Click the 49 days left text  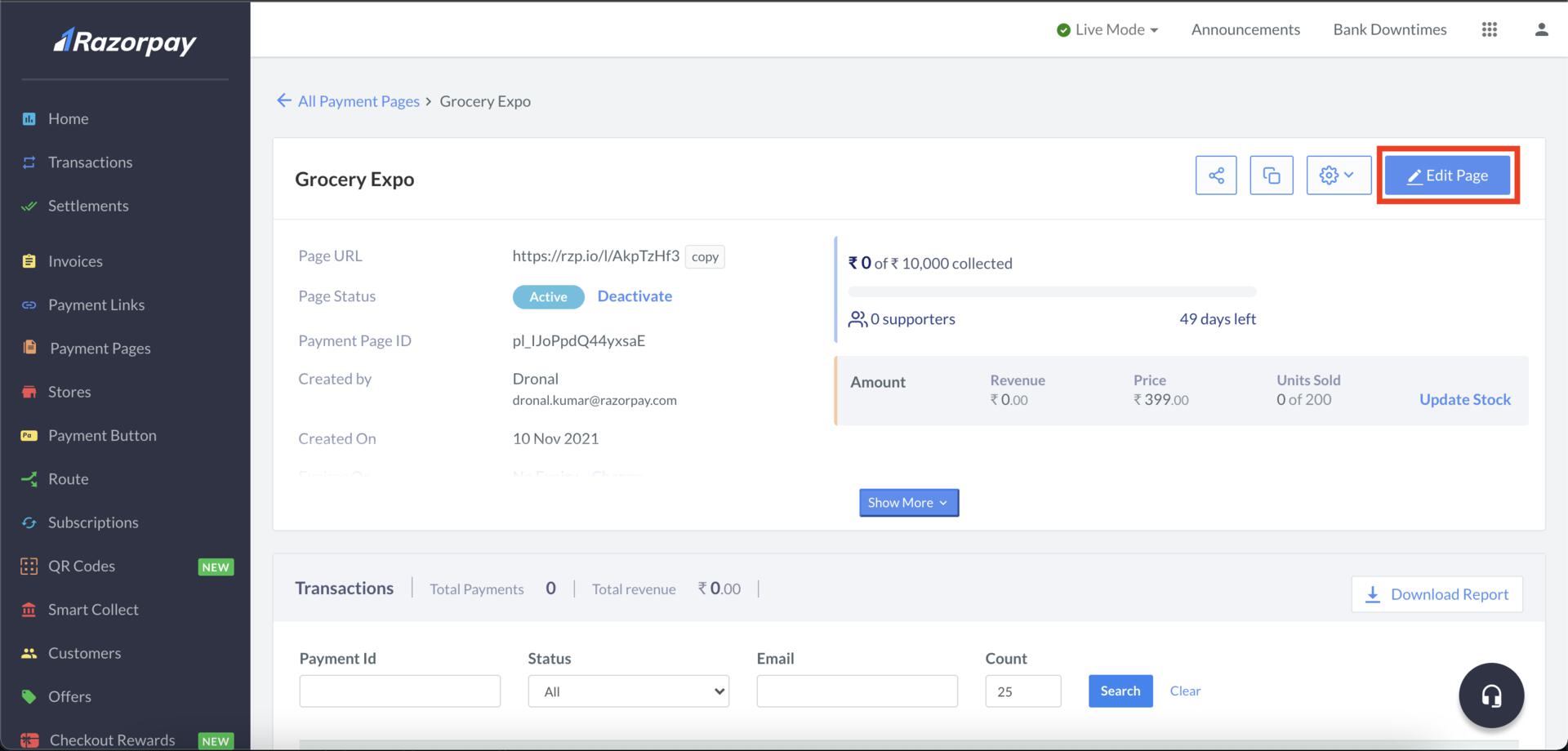click(x=1218, y=319)
